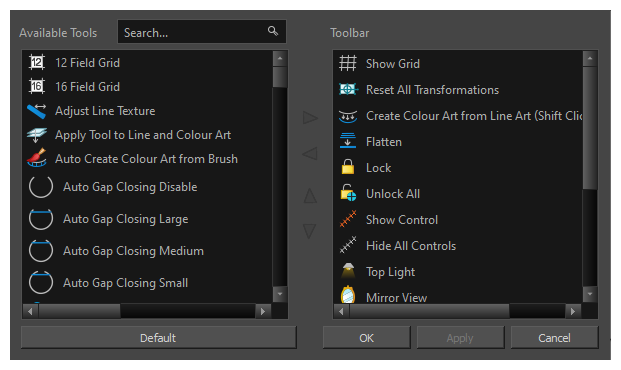Select the "Top Light" text entry
621x370 pixels.
click(x=390, y=272)
